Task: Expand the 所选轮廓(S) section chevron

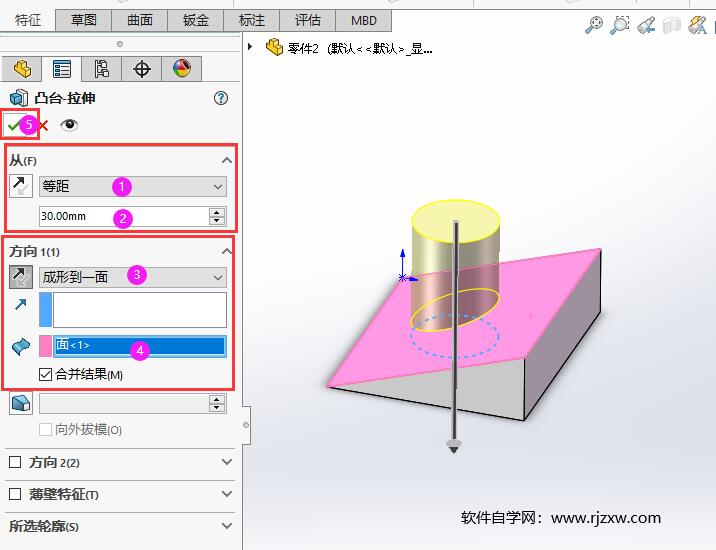Action: click(x=226, y=526)
